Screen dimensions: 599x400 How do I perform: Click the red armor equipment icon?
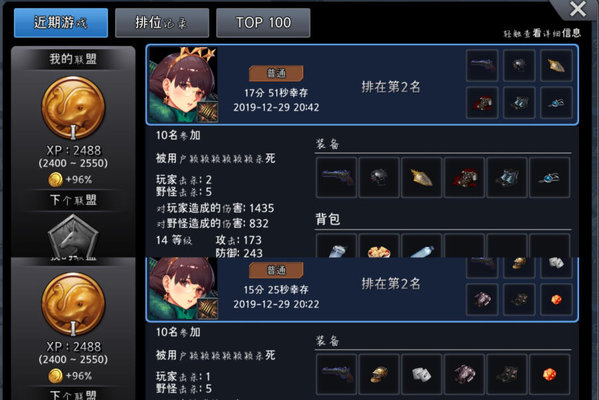click(465, 177)
